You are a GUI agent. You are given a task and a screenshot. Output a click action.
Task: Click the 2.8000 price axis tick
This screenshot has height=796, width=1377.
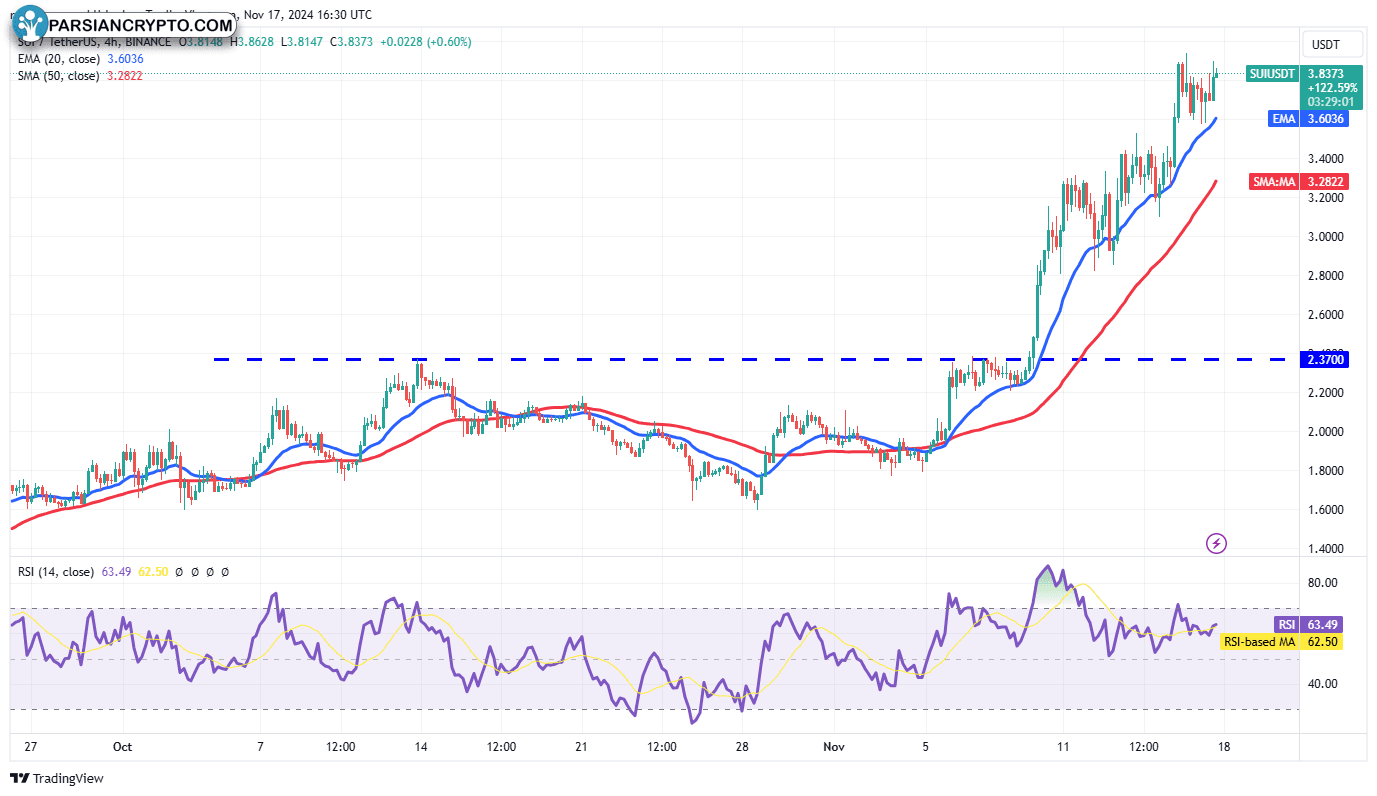1324,276
